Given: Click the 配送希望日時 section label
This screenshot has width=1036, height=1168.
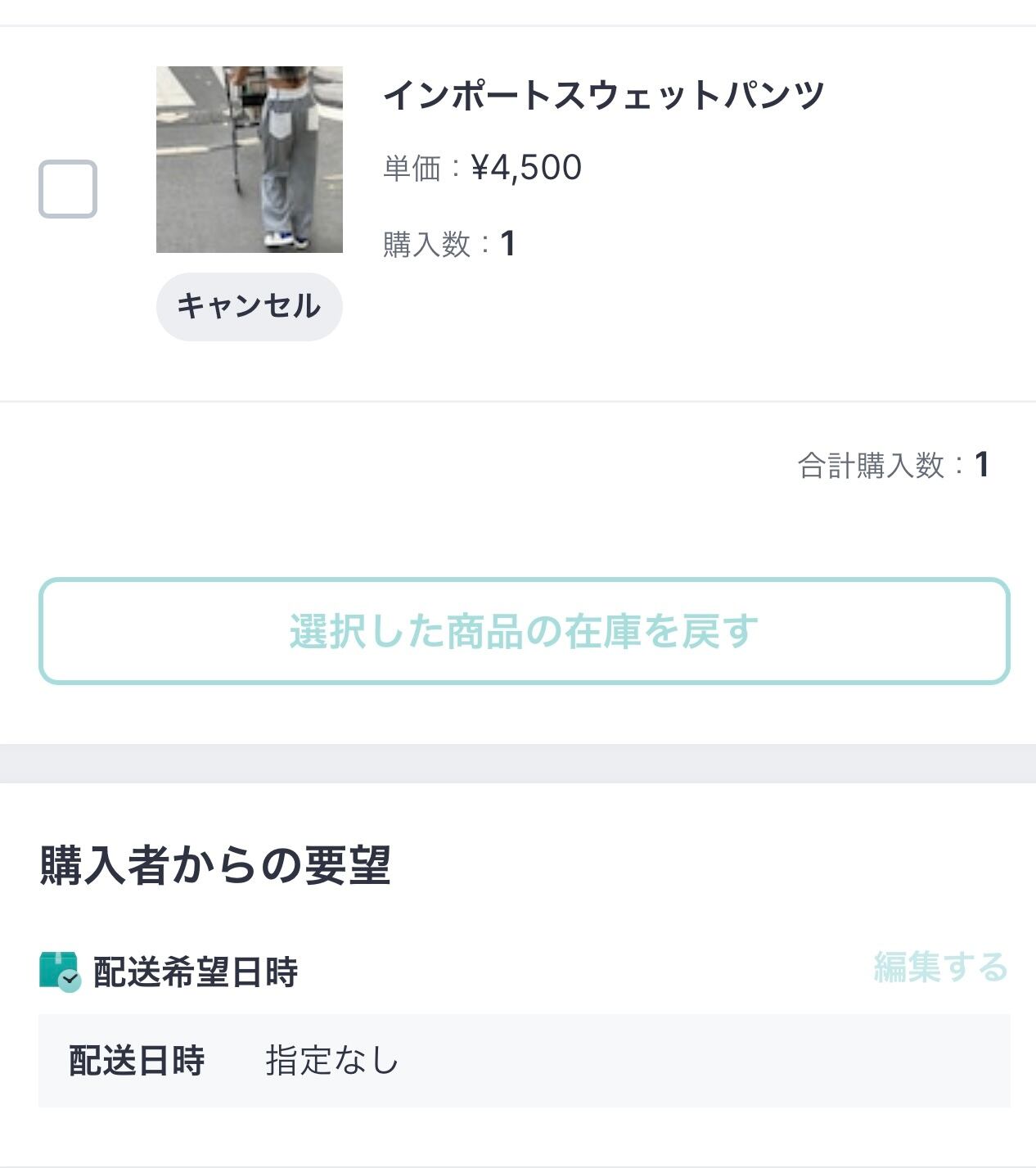Looking at the screenshot, I should [196, 972].
